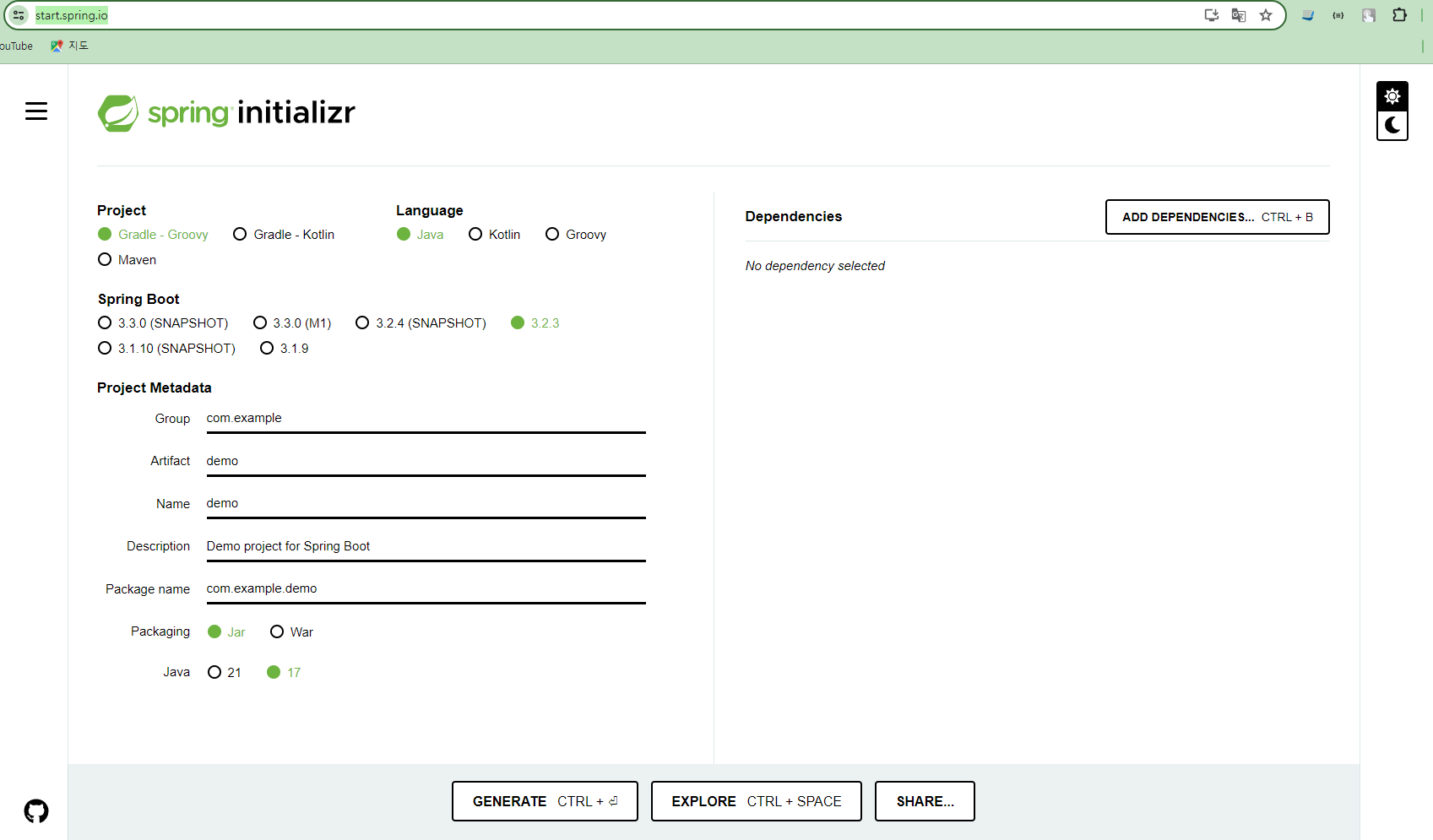Image resolution: width=1433 pixels, height=840 pixels.
Task: Select Spring Boot 3.3.0 (SNAPSHOT)
Action: [163, 323]
